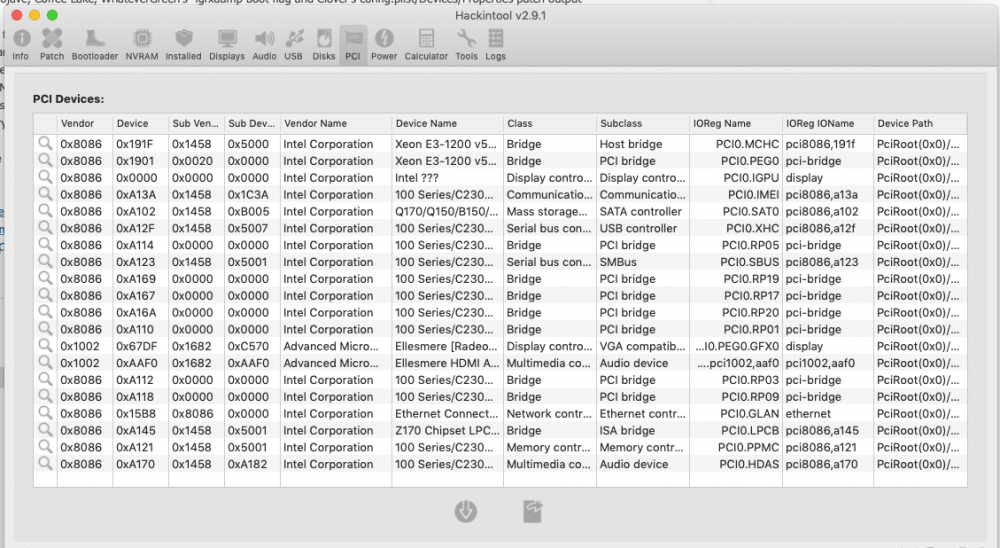Select the cell Ellesmere HDMI A...
Image resolution: width=1000 pixels, height=548 pixels.
[x=446, y=363]
